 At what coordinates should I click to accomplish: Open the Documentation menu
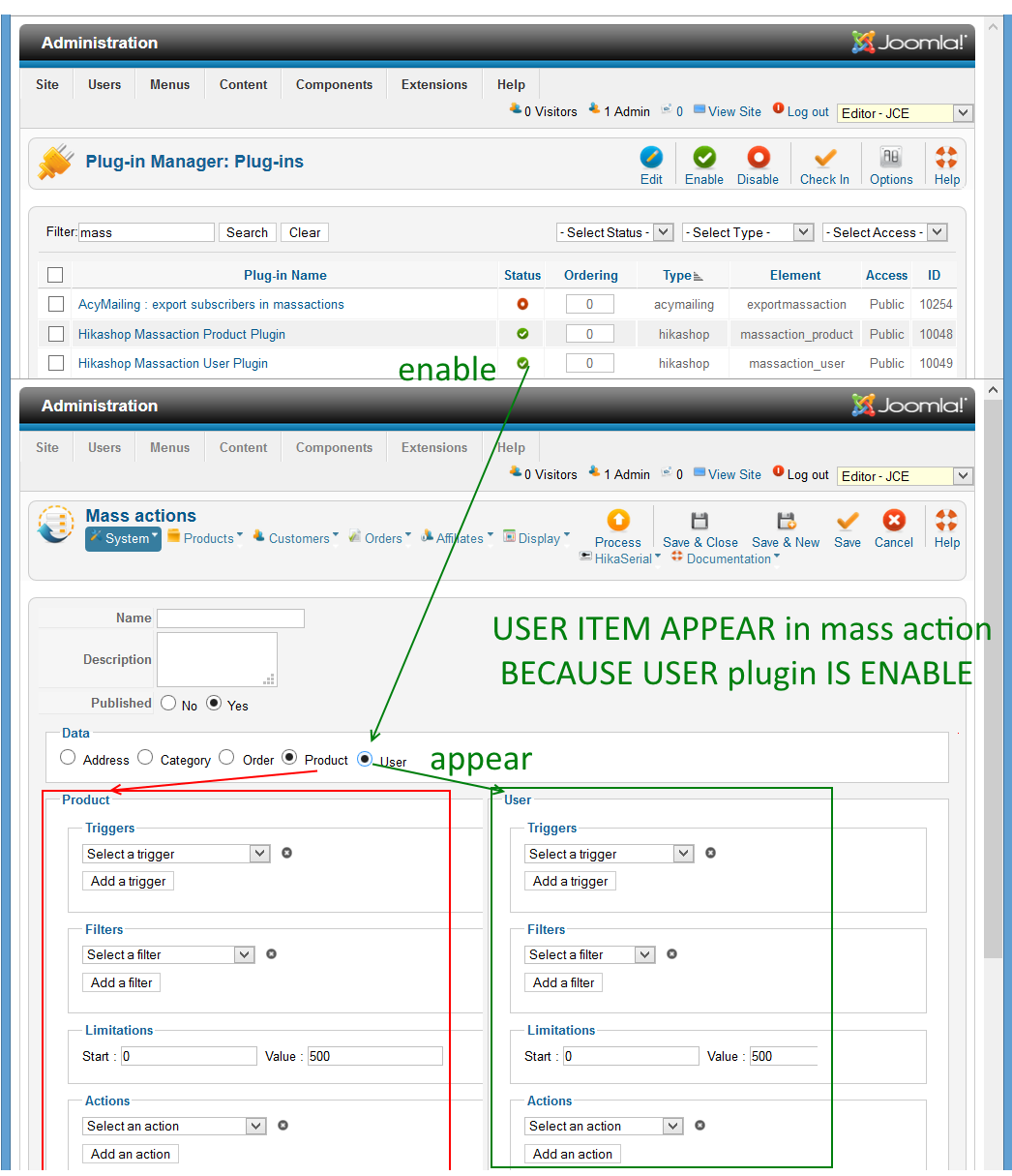click(x=726, y=558)
